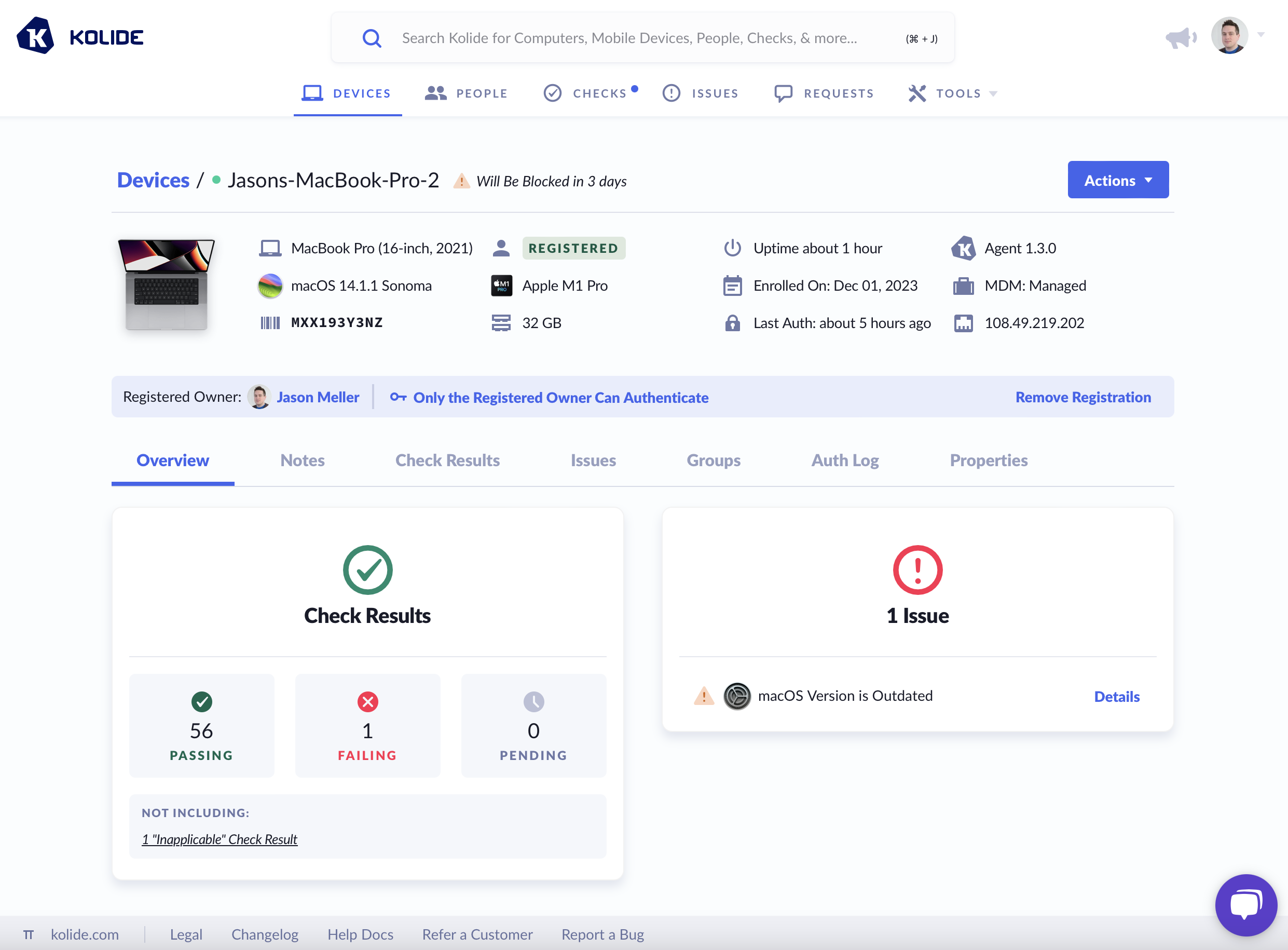Open the announcements megaphone icon

coord(1181,38)
